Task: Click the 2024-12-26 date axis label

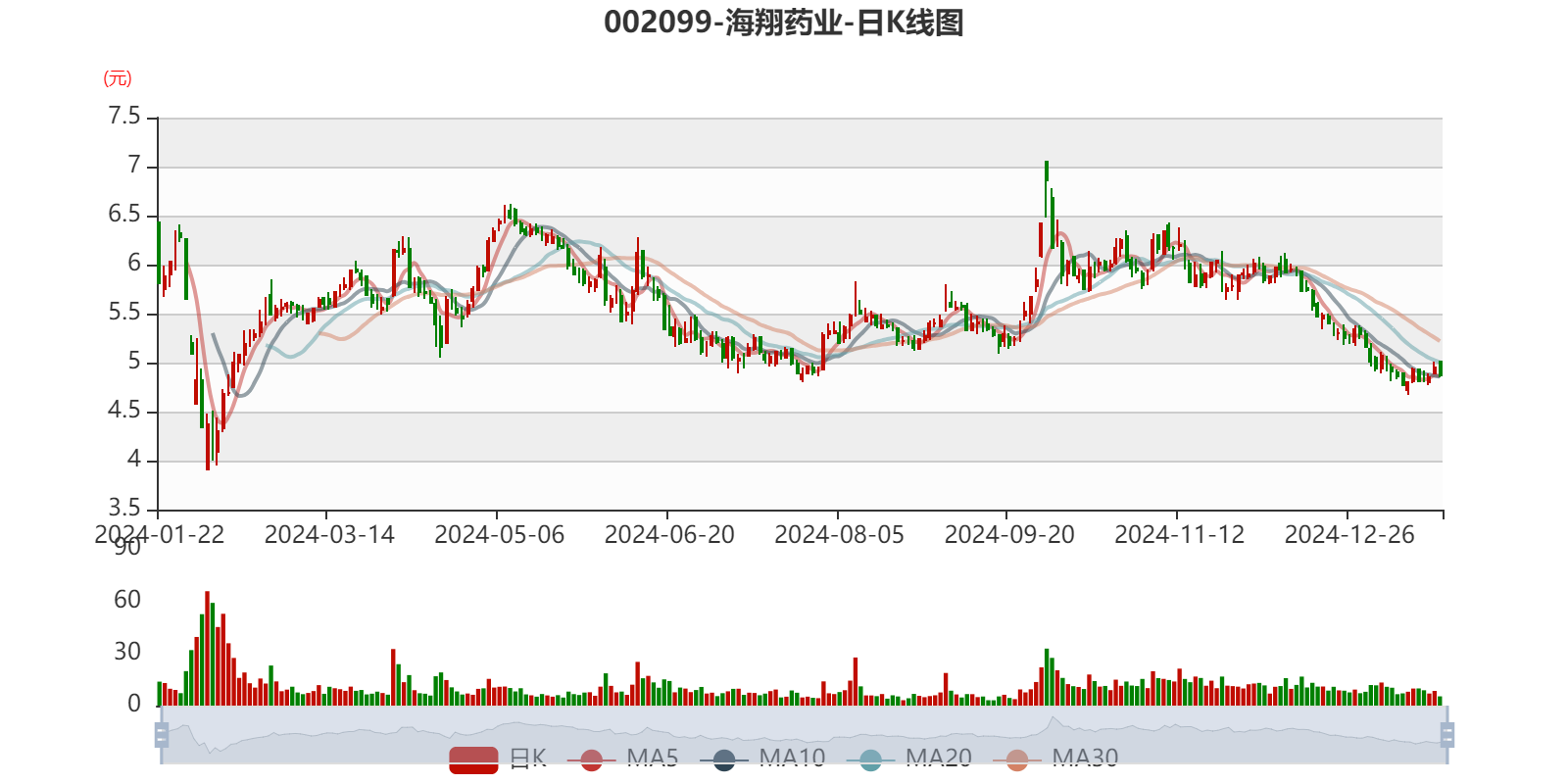Action: tap(1349, 535)
